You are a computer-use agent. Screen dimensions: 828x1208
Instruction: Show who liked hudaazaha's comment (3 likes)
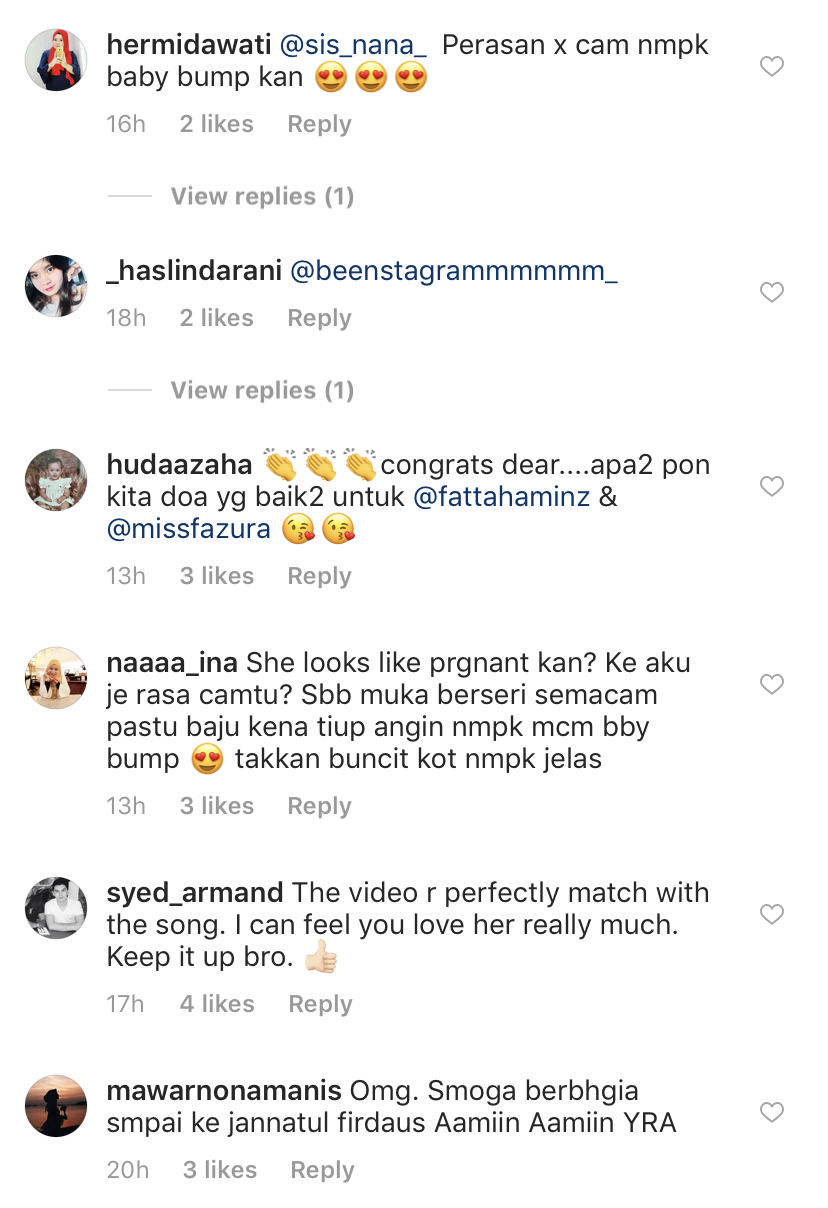(x=217, y=576)
